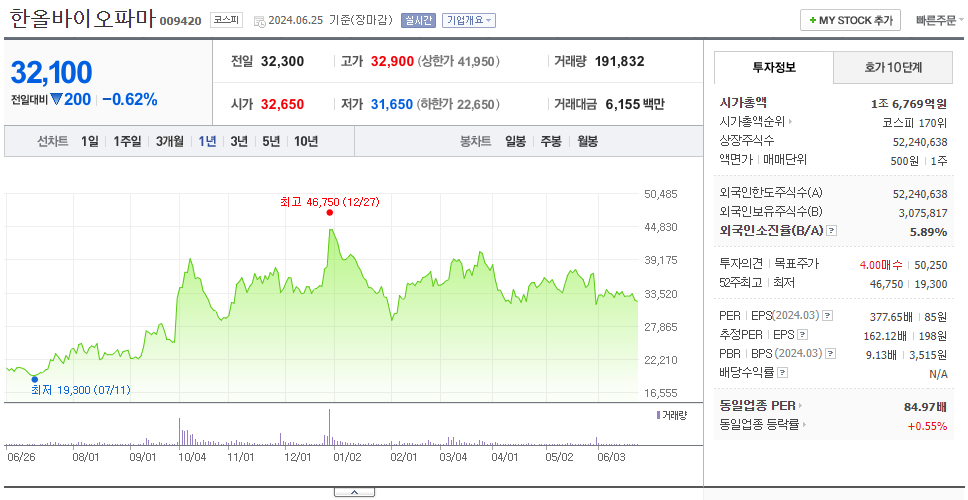Click the 거래대금 value 6,155 백만

coord(635,104)
